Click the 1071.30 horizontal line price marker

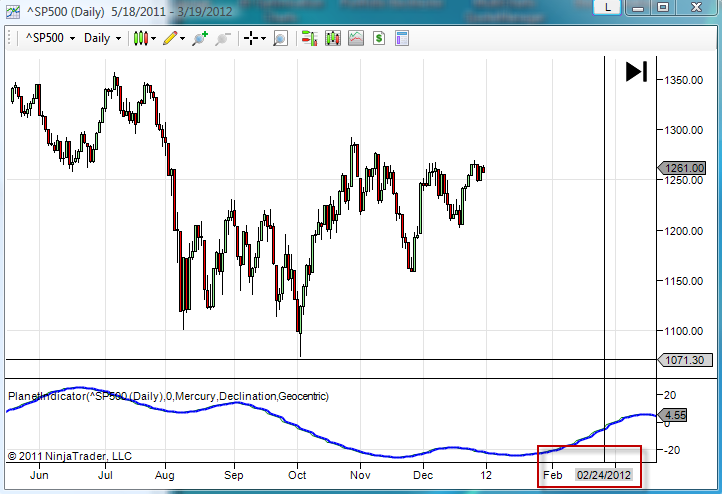point(685,360)
